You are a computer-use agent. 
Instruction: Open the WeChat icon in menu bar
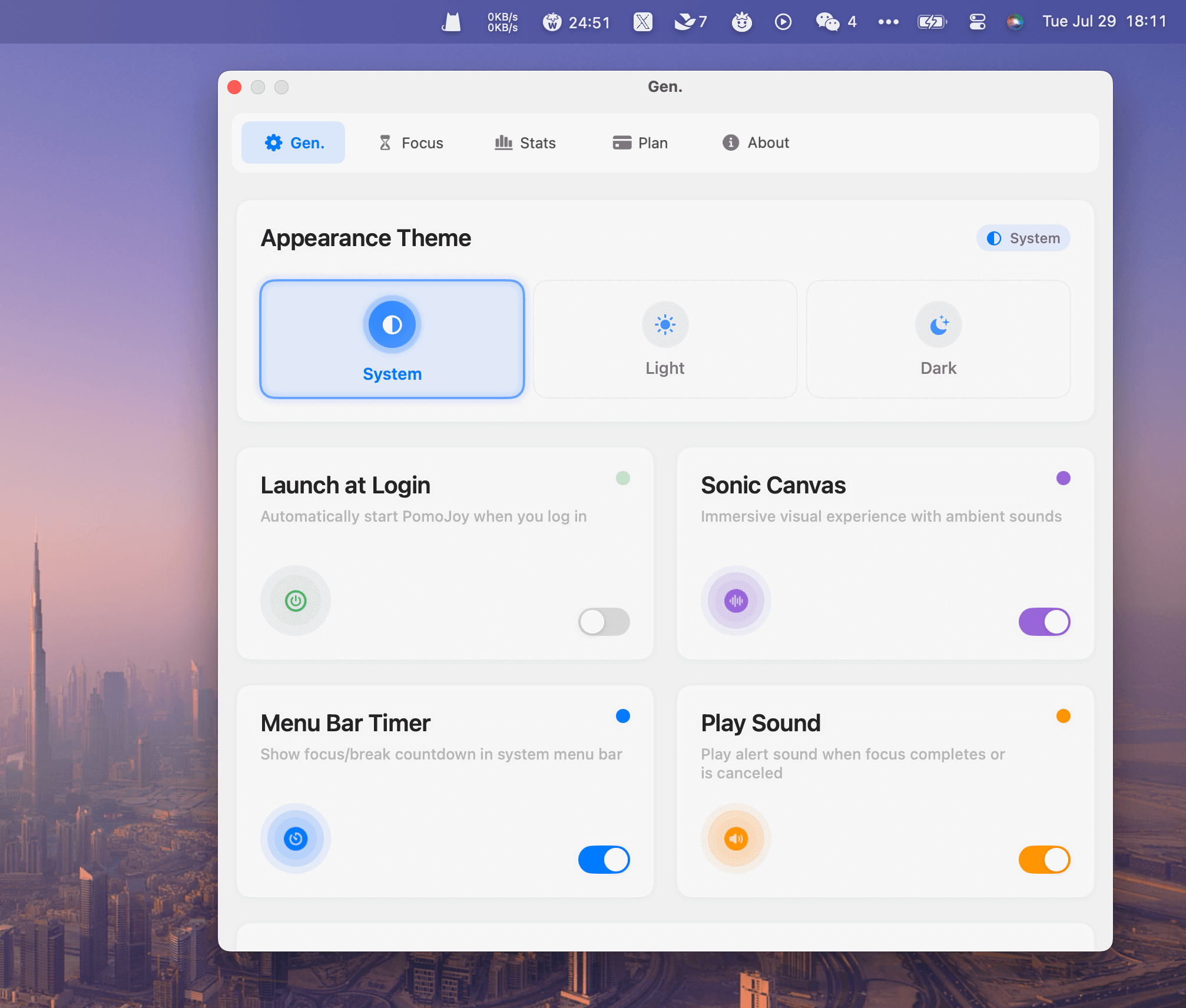click(827, 22)
